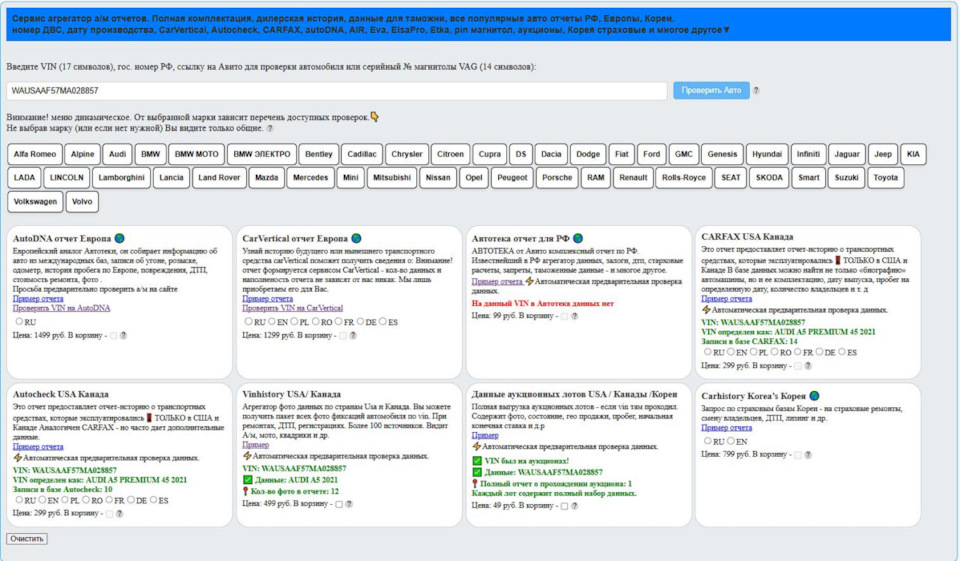Expand the blue banner via the arrow after 'многое другое'
The width and height of the screenshot is (960, 561).
coord(727,30)
